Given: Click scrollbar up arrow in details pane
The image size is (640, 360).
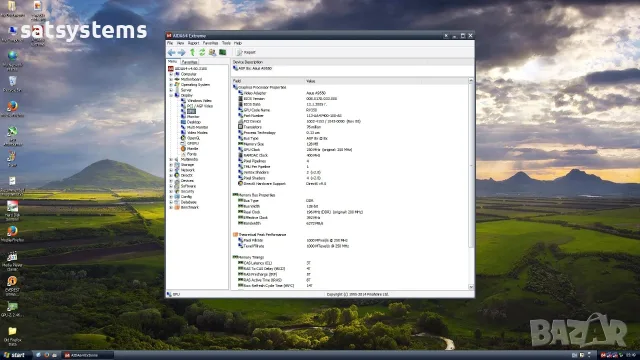Looking at the screenshot, I should point(471,81).
